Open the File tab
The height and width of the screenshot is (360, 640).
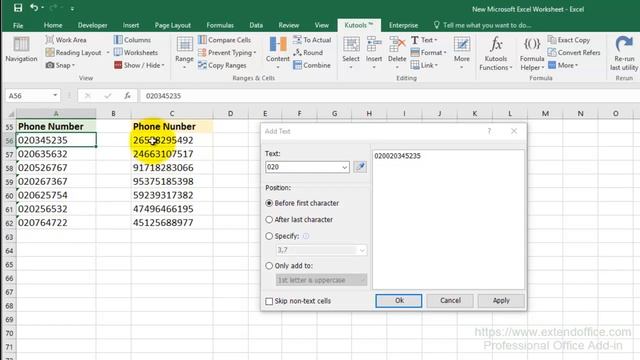(18, 25)
